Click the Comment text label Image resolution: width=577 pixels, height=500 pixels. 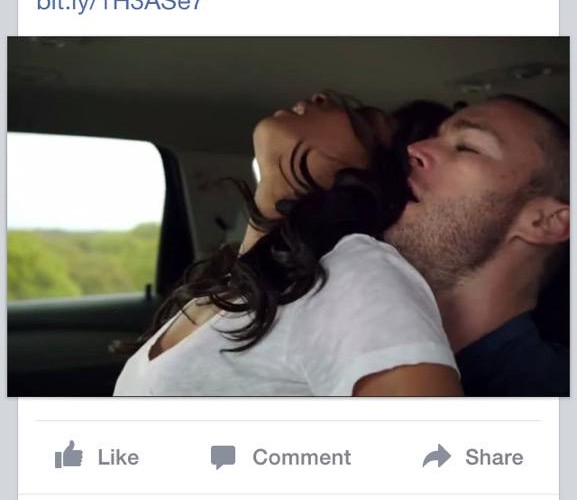tap(302, 457)
